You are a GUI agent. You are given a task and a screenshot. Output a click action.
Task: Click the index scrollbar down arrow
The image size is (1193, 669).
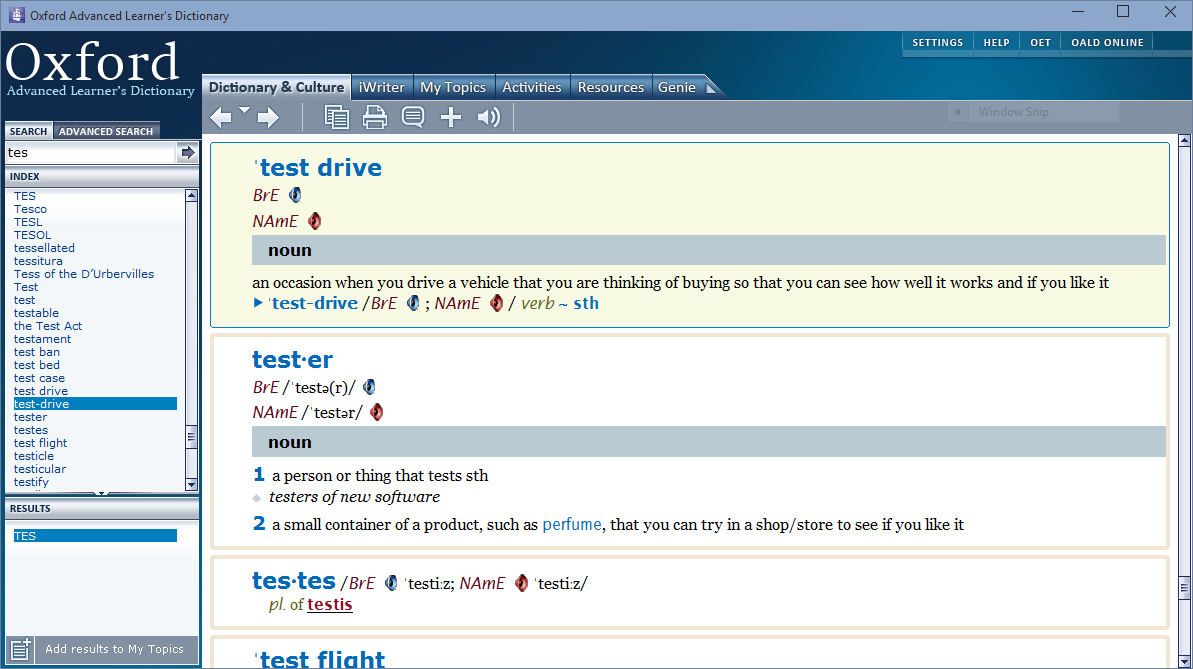191,484
